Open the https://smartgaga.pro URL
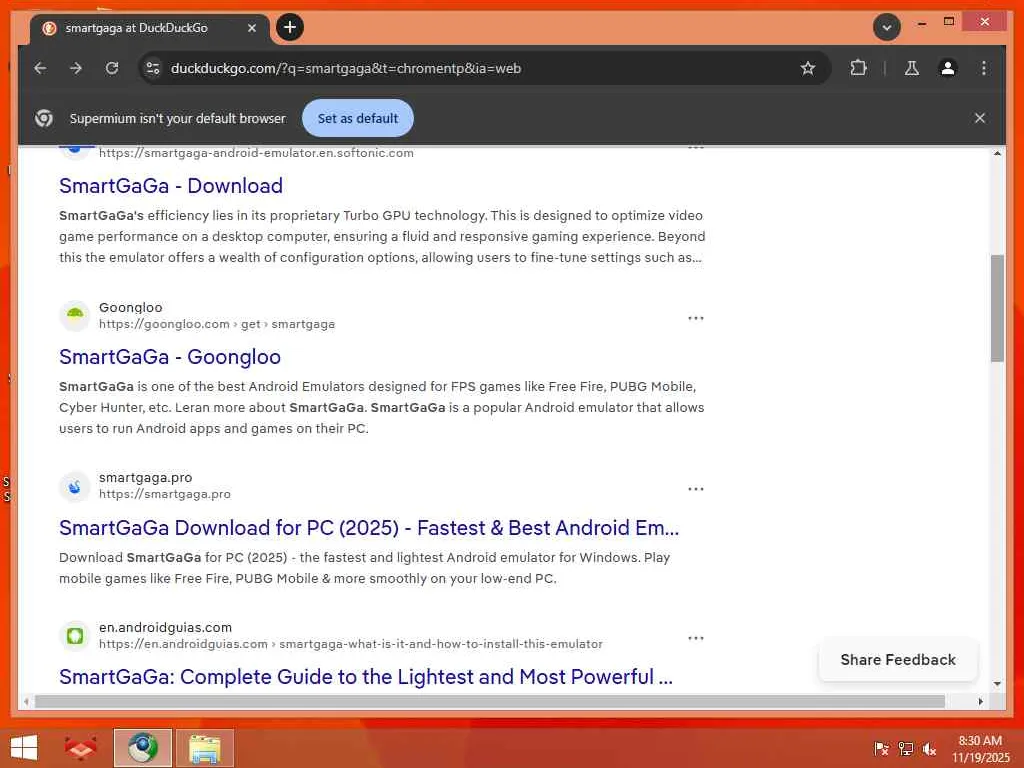Viewport: 1024px width, 768px height. tap(165, 494)
